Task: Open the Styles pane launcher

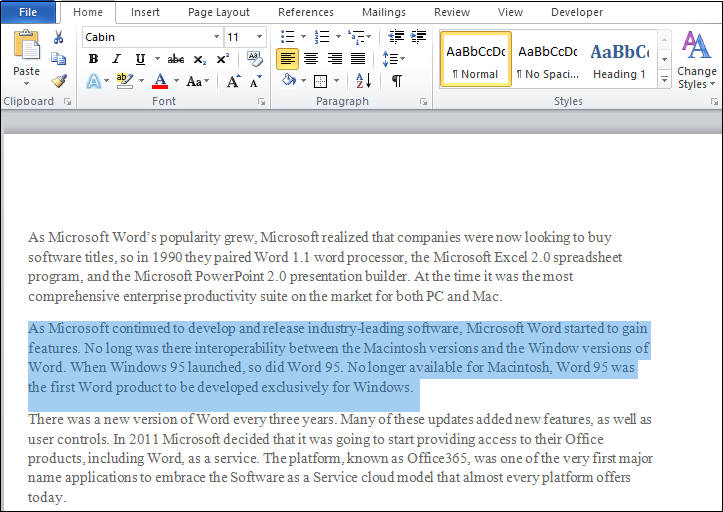Action: (714, 101)
